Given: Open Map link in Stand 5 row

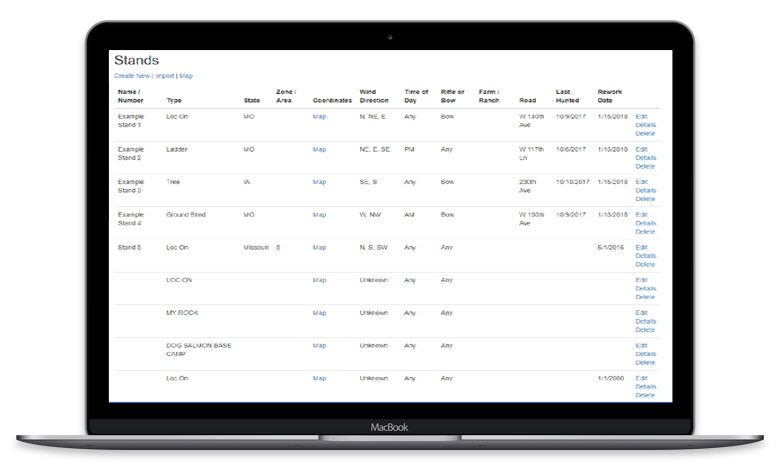Looking at the screenshot, I should tap(320, 247).
